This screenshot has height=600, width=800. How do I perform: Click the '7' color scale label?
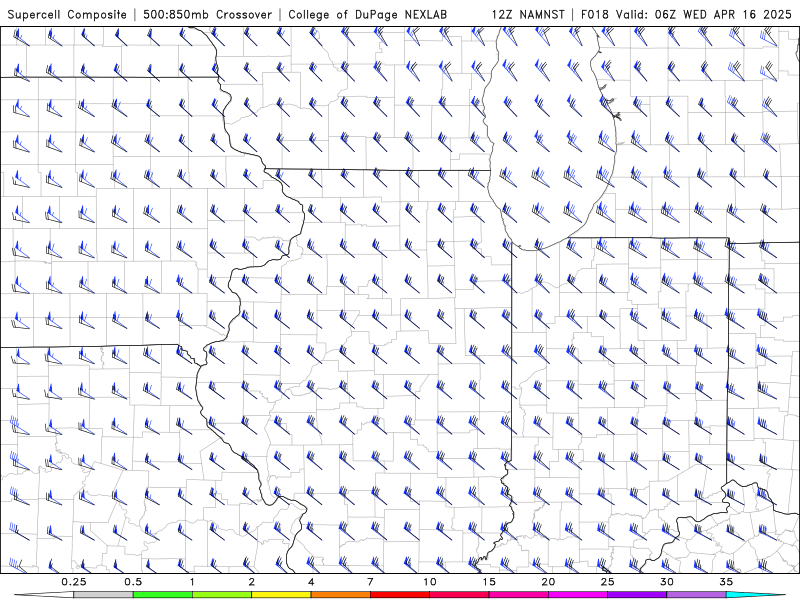[x=370, y=582]
